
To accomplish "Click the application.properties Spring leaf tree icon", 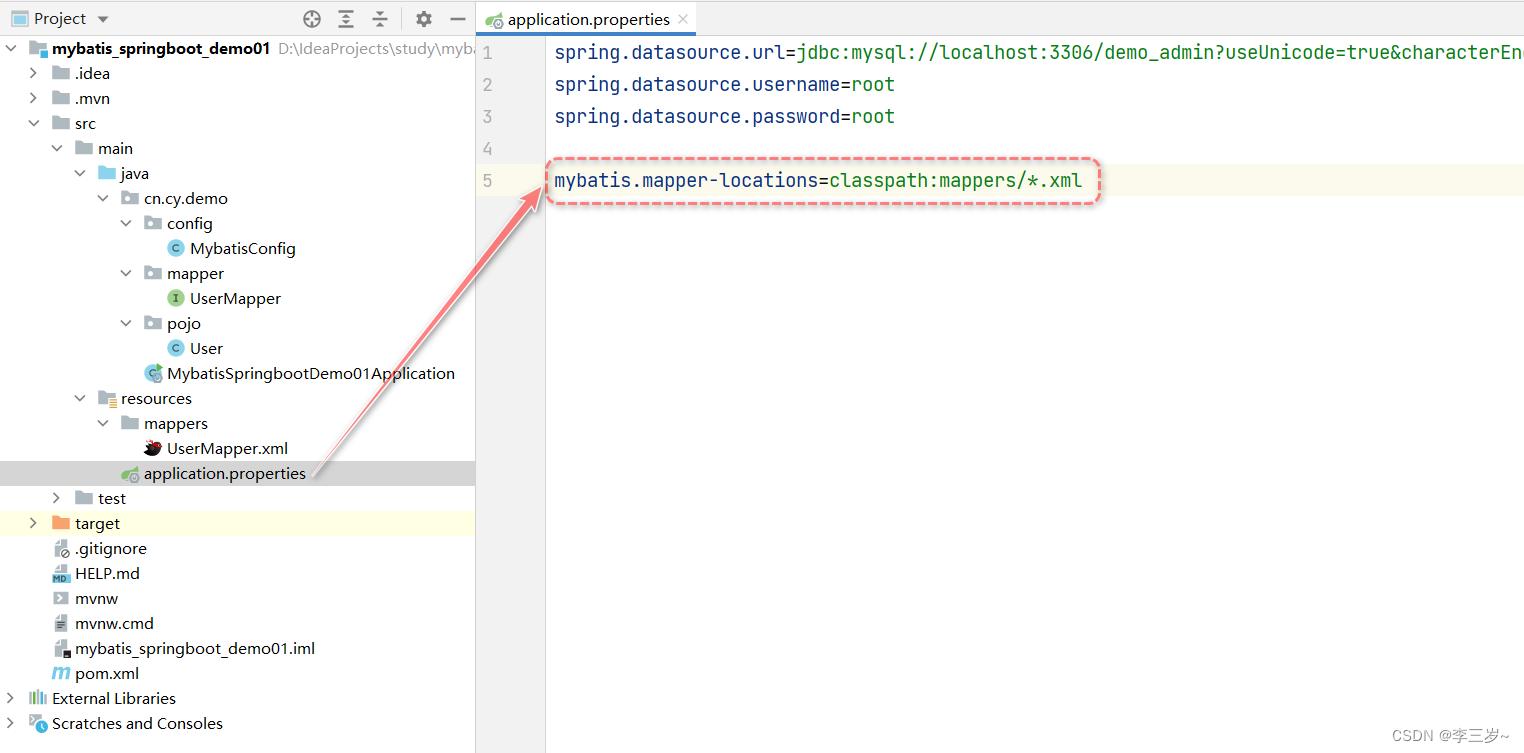I will click(x=130, y=474).
